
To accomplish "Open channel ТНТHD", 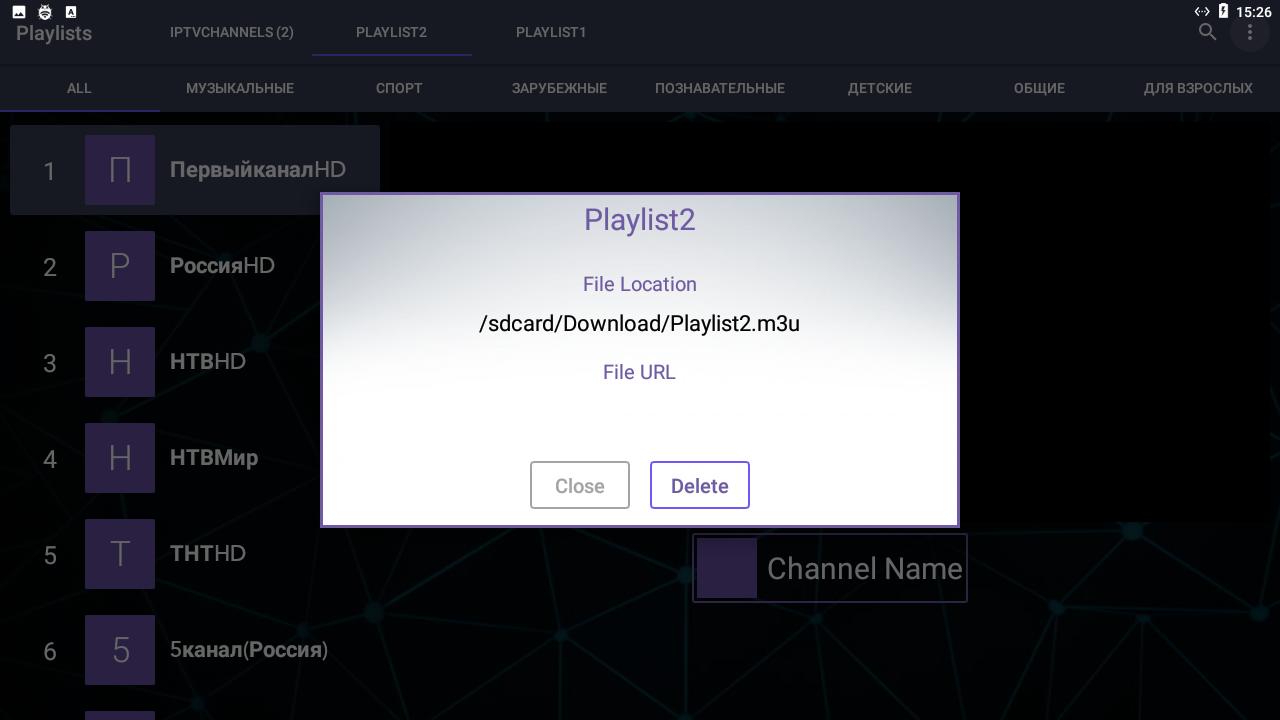I will (195, 554).
